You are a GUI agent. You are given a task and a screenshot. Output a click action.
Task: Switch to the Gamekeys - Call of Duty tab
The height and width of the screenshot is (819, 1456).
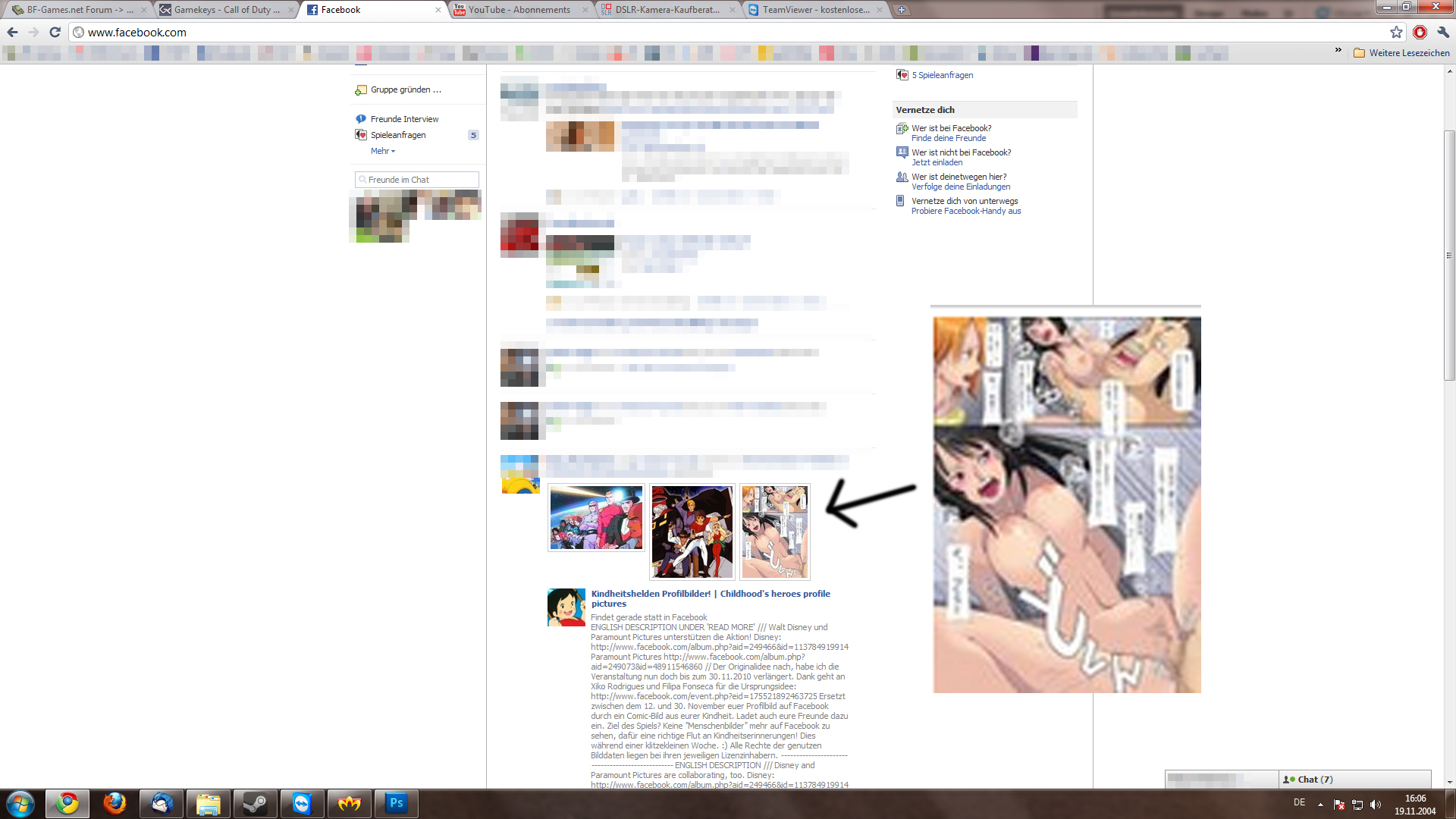[225, 10]
